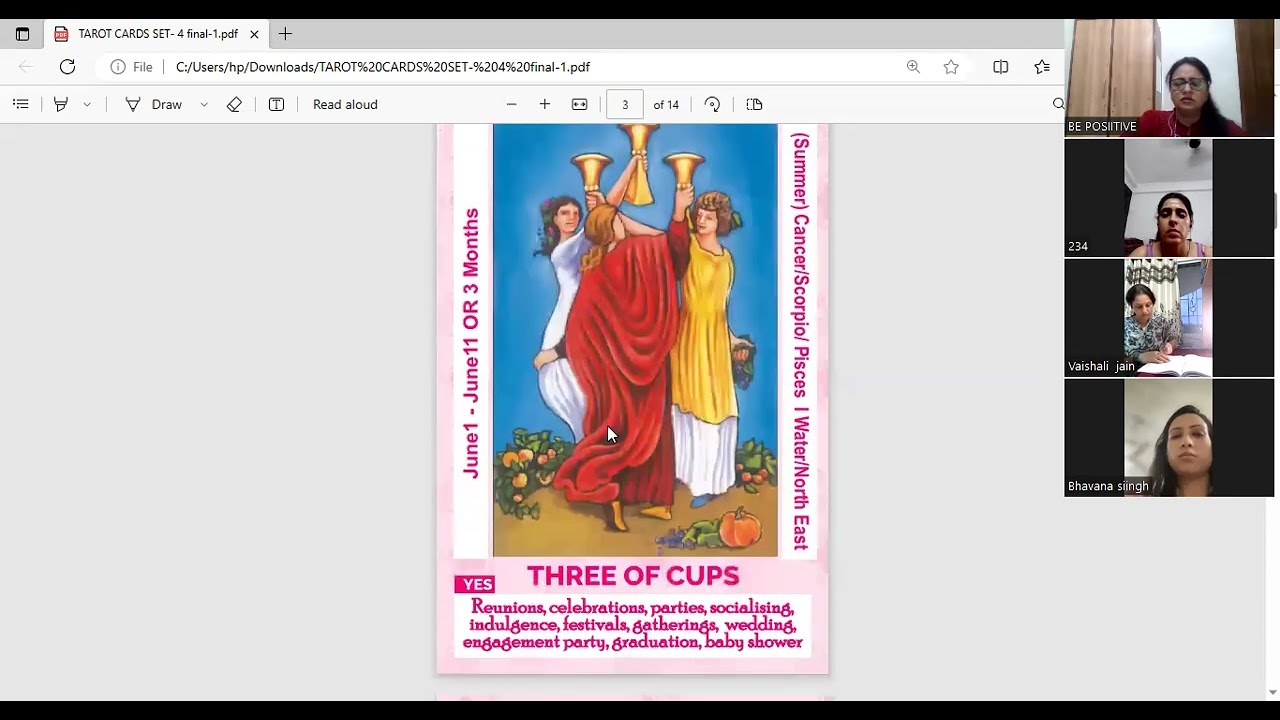
Task: Start Read aloud
Action: click(x=345, y=104)
